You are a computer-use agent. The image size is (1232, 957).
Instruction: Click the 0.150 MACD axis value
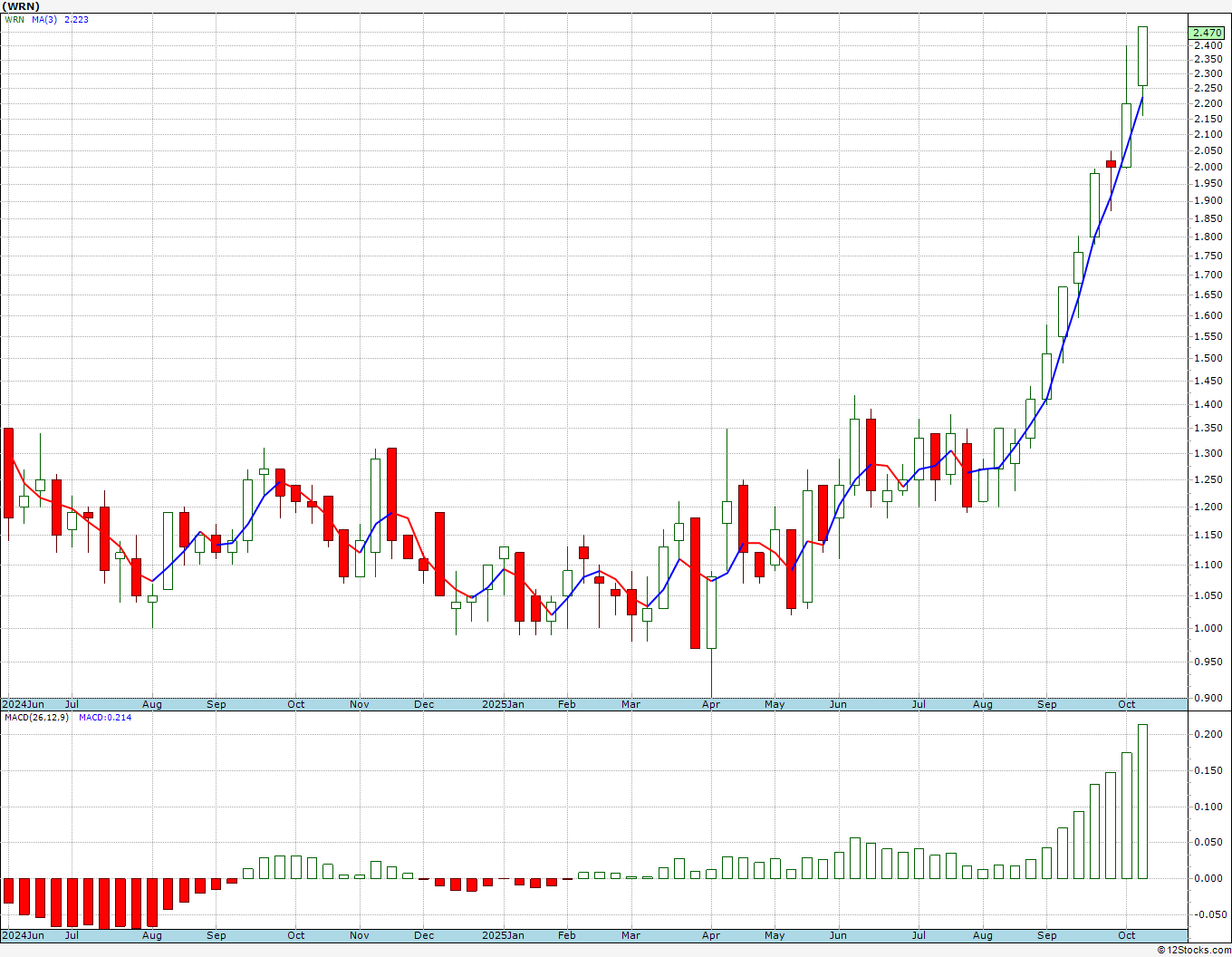click(1208, 770)
